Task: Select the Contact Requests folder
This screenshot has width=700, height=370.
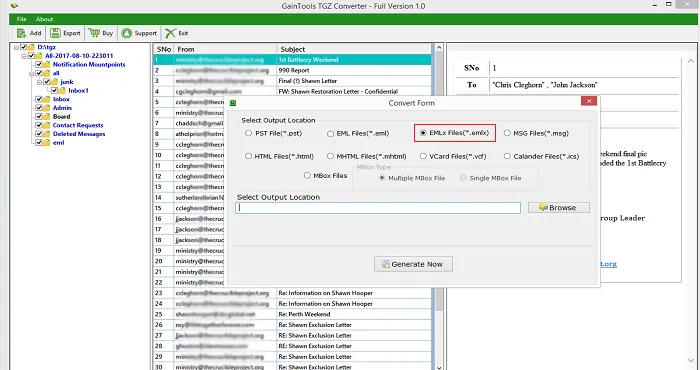Action: (78, 125)
